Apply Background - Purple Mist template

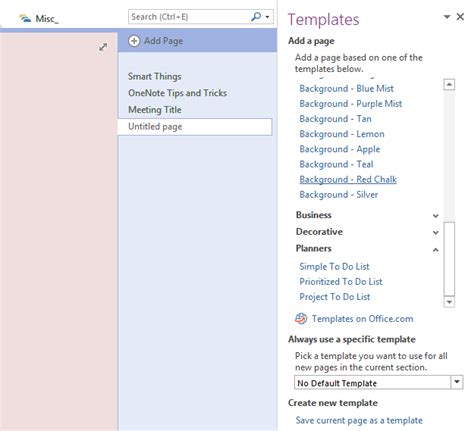point(351,104)
